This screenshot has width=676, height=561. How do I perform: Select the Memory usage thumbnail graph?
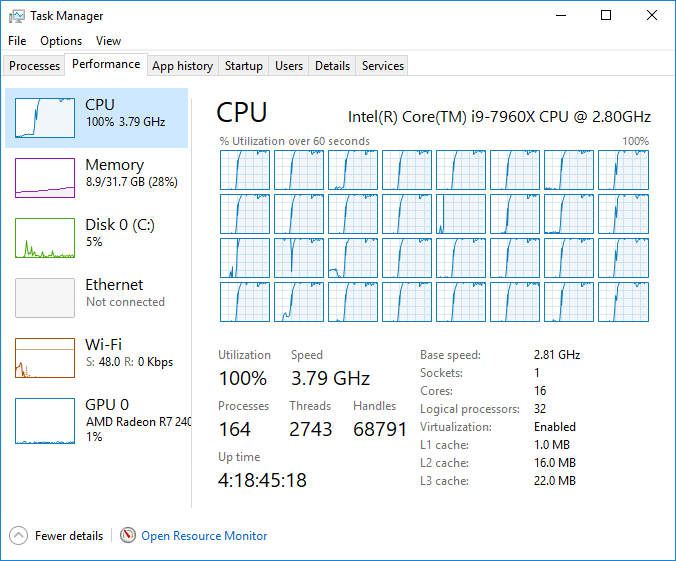coord(45,178)
